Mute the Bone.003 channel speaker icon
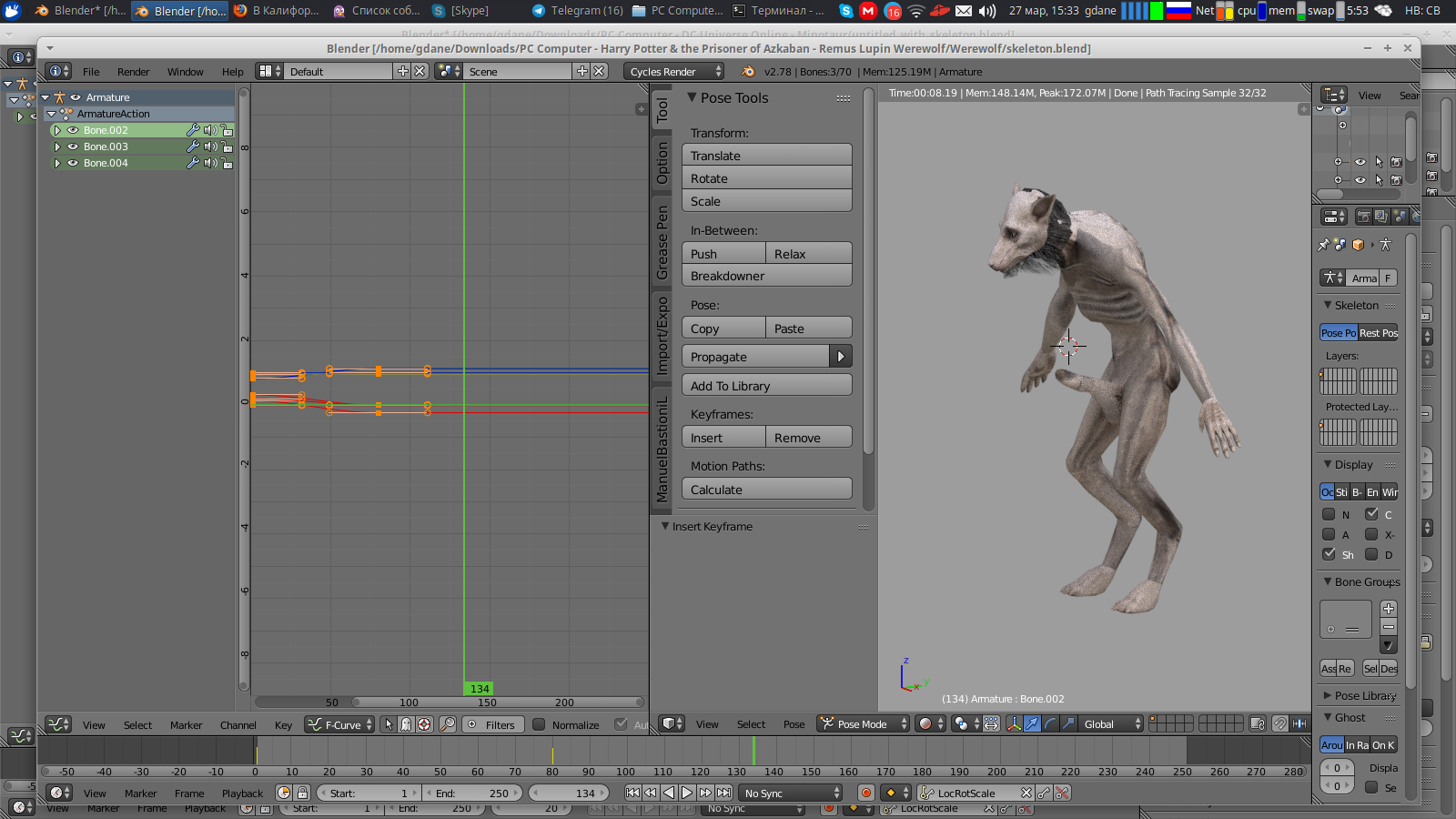This screenshot has height=819, width=1456. coord(210,147)
